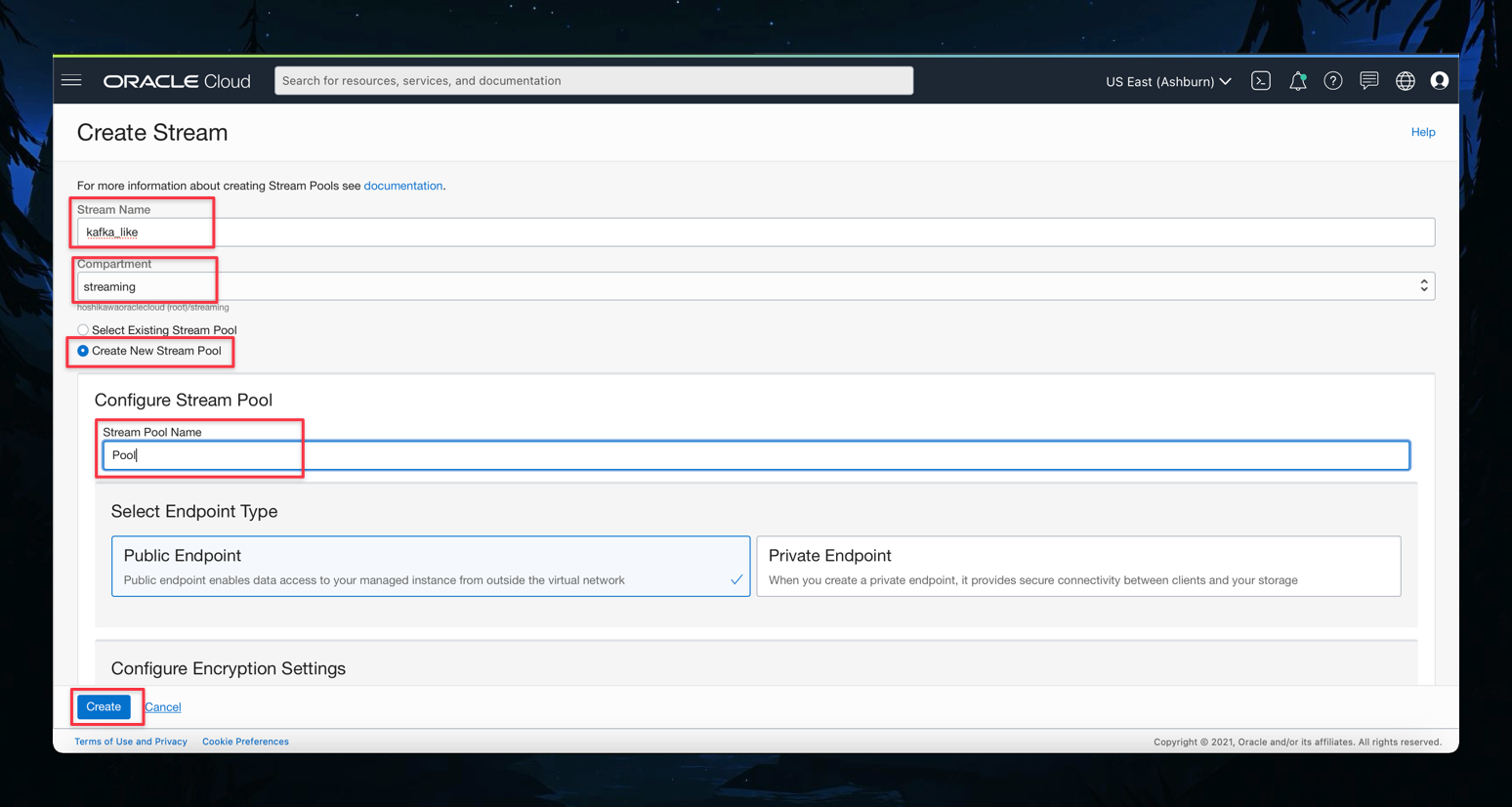Click the Select Endpoint Type heading
The width and height of the screenshot is (1512, 807).
click(x=194, y=511)
